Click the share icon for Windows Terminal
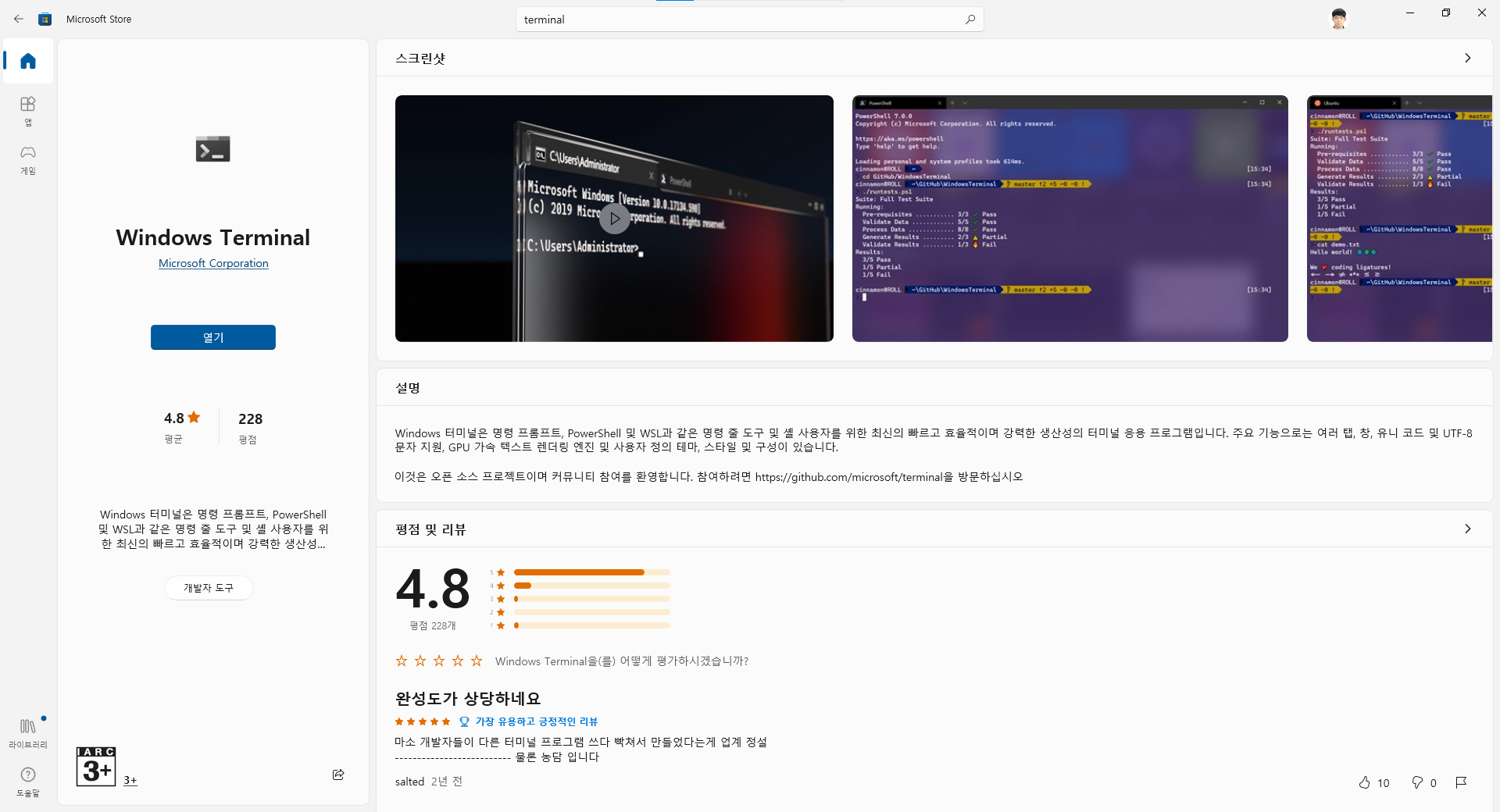 click(x=338, y=775)
